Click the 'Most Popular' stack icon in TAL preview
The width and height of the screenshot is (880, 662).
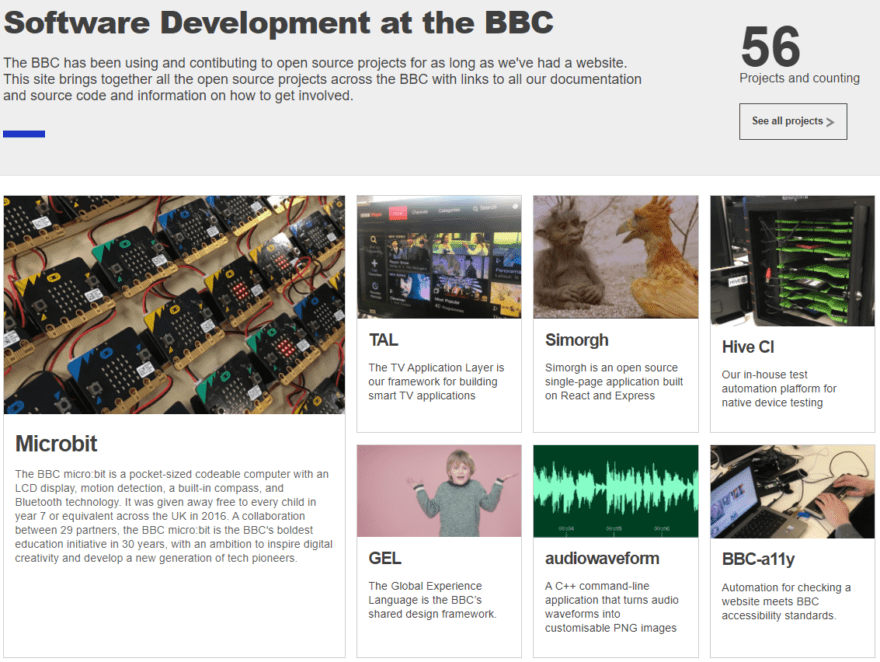[435, 291]
